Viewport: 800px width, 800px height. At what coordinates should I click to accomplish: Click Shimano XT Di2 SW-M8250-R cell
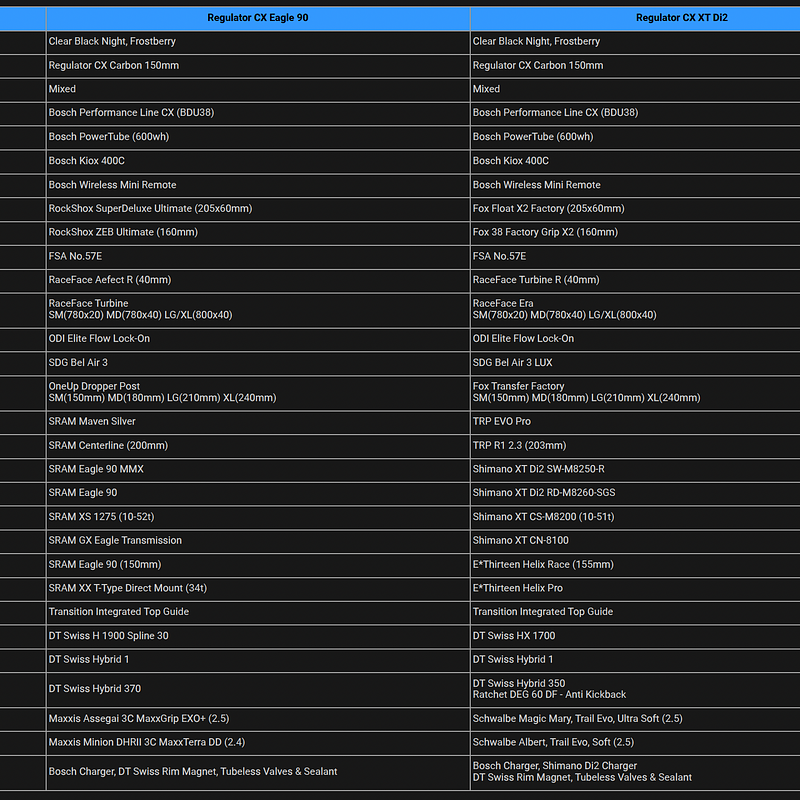coord(635,469)
